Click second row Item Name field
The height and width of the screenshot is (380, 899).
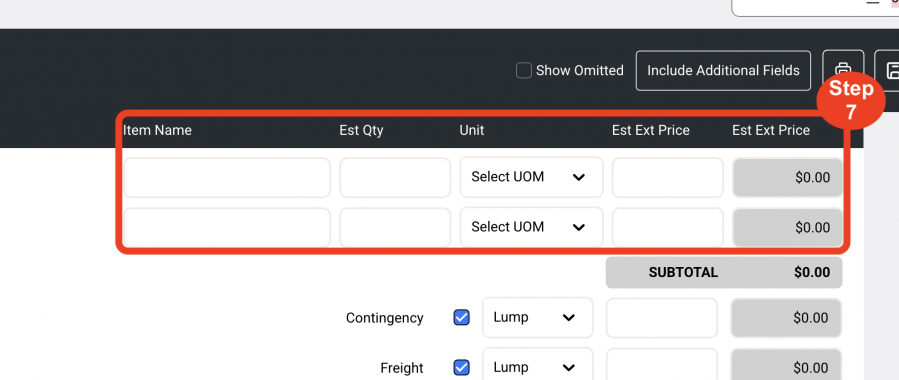coord(226,228)
